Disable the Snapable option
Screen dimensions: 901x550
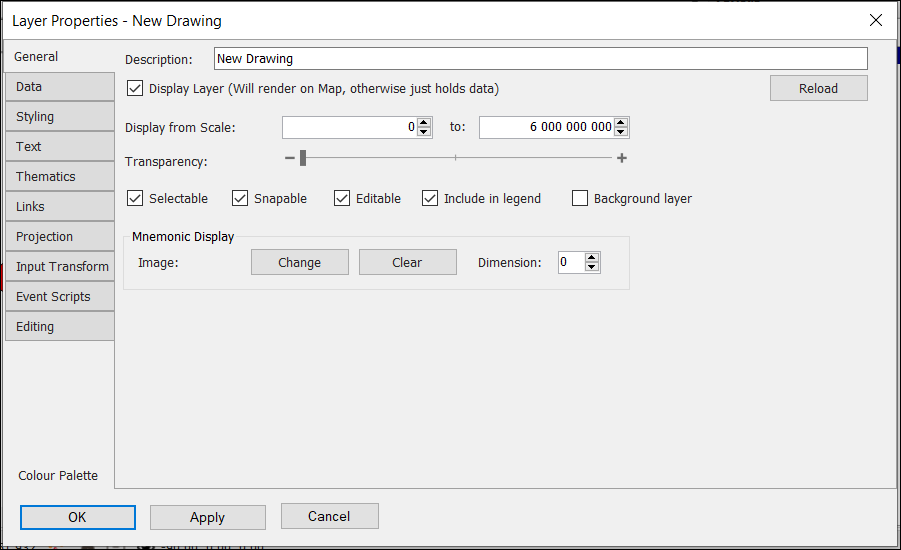(240, 199)
